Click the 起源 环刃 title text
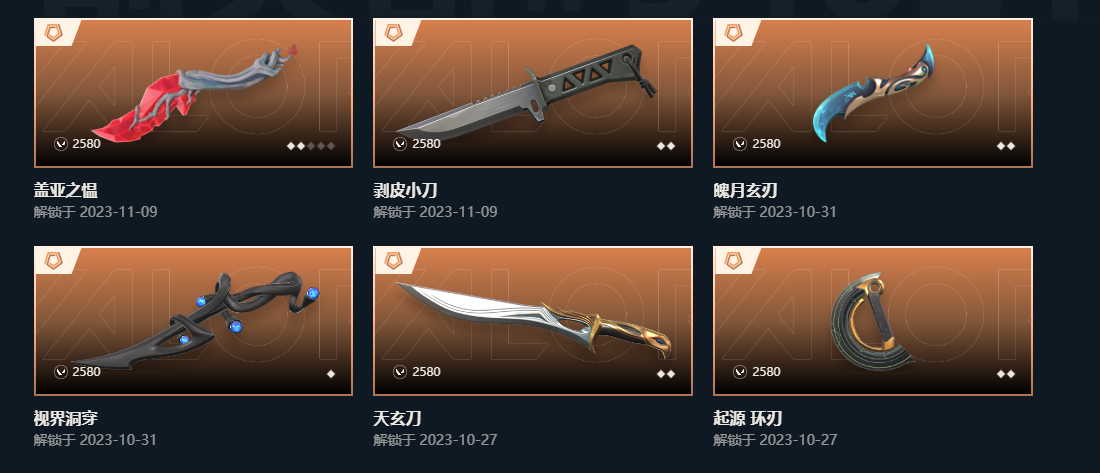The image size is (1100, 473). (x=748, y=419)
